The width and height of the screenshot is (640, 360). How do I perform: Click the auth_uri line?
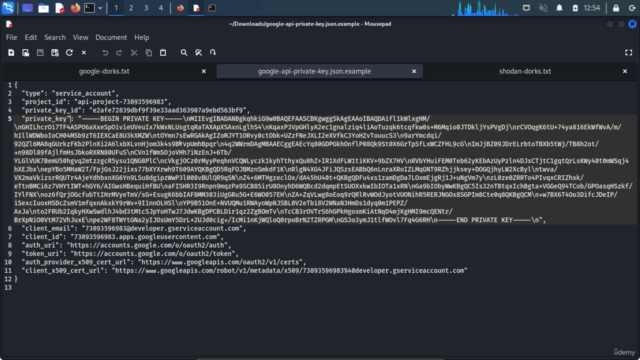click(x=126, y=245)
